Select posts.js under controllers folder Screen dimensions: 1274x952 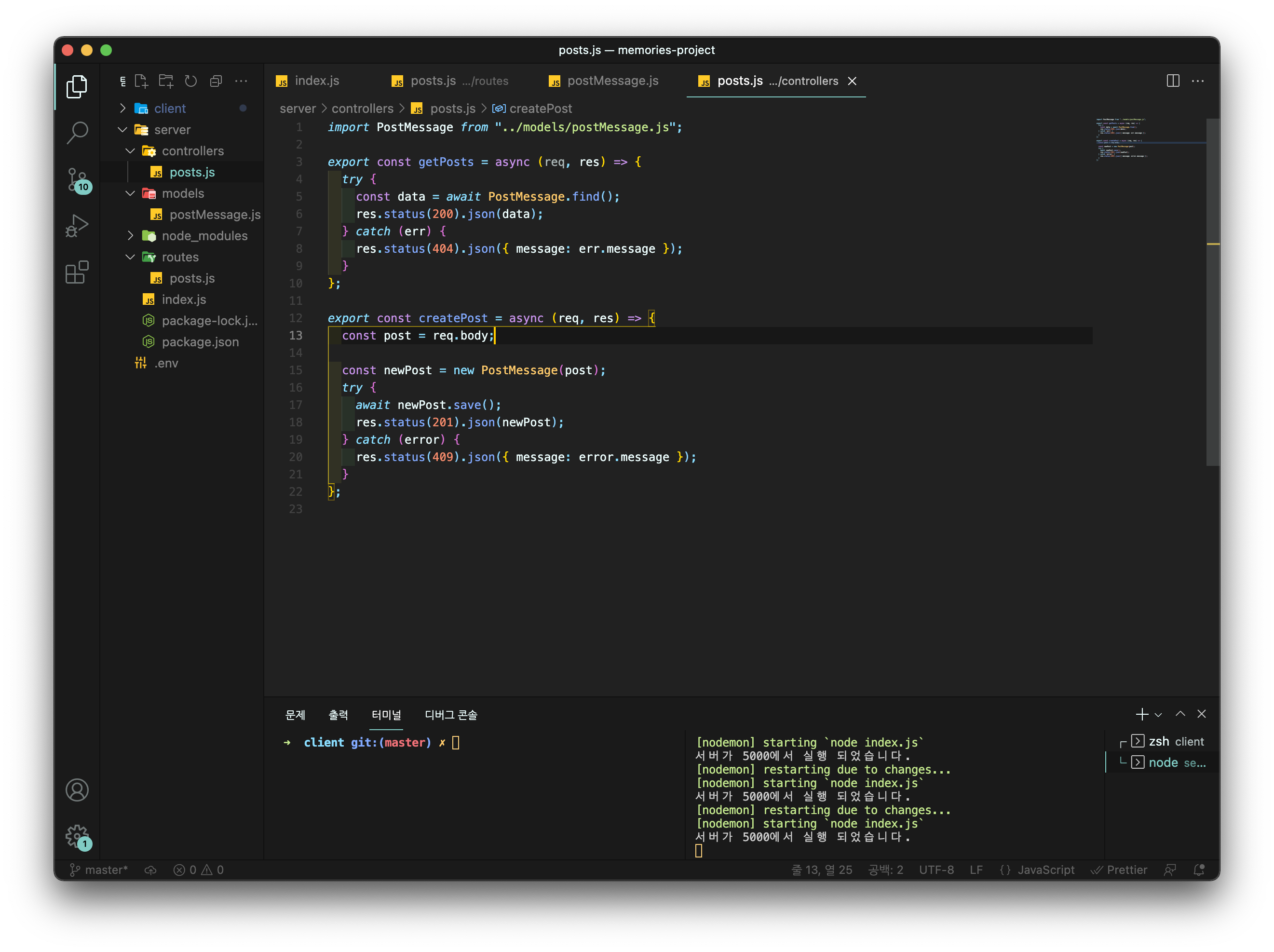pyautogui.click(x=182, y=172)
